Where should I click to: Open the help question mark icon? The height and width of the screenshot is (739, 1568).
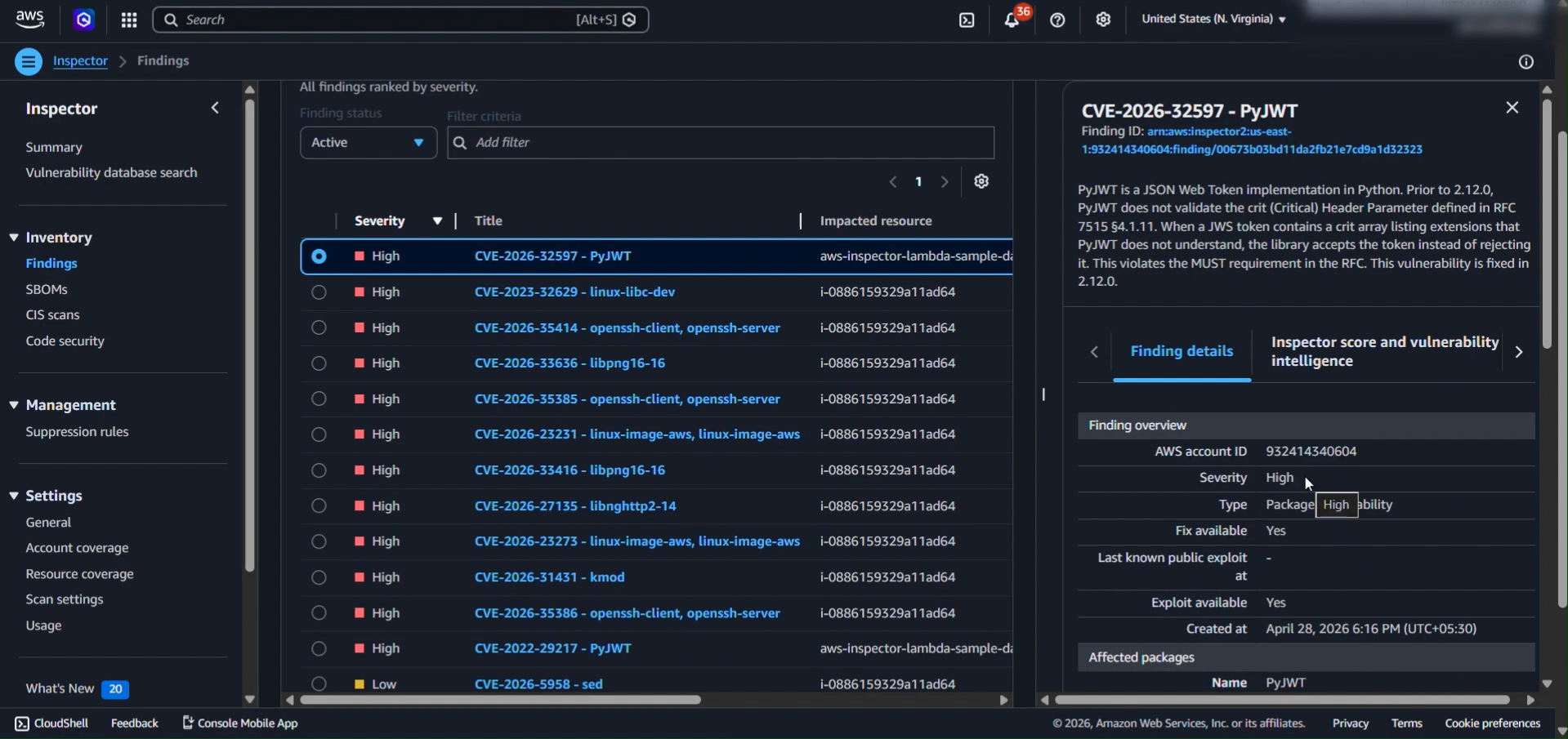point(1057,20)
